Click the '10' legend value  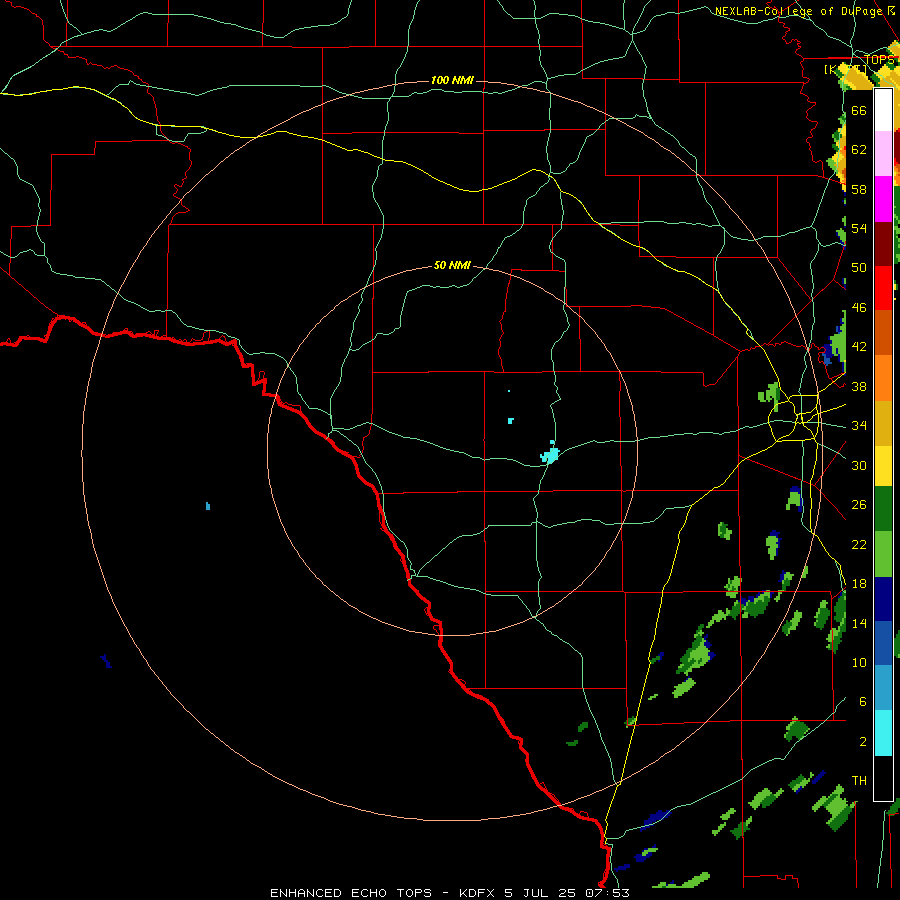pos(859,662)
